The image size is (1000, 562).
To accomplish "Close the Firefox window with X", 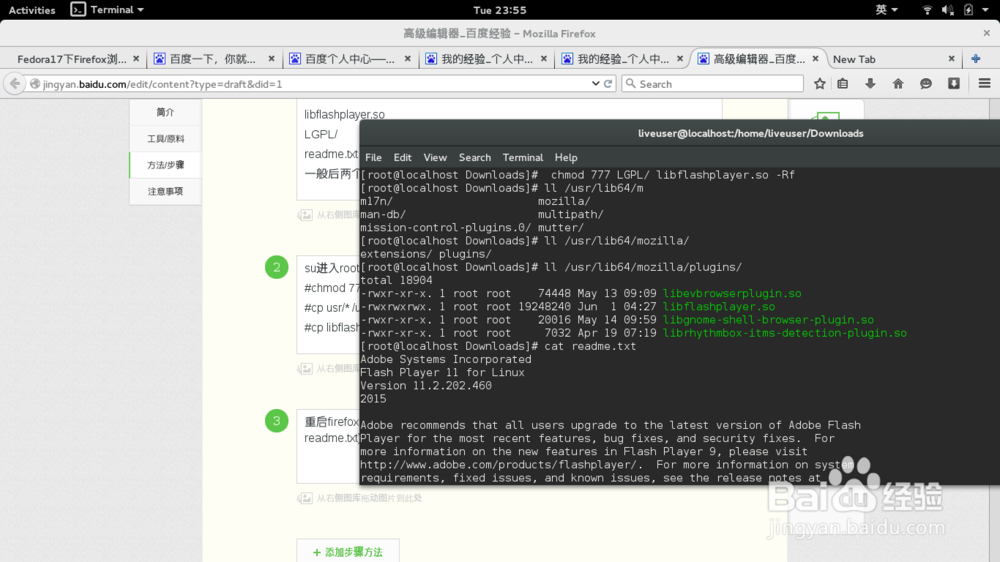I will pos(986,33).
